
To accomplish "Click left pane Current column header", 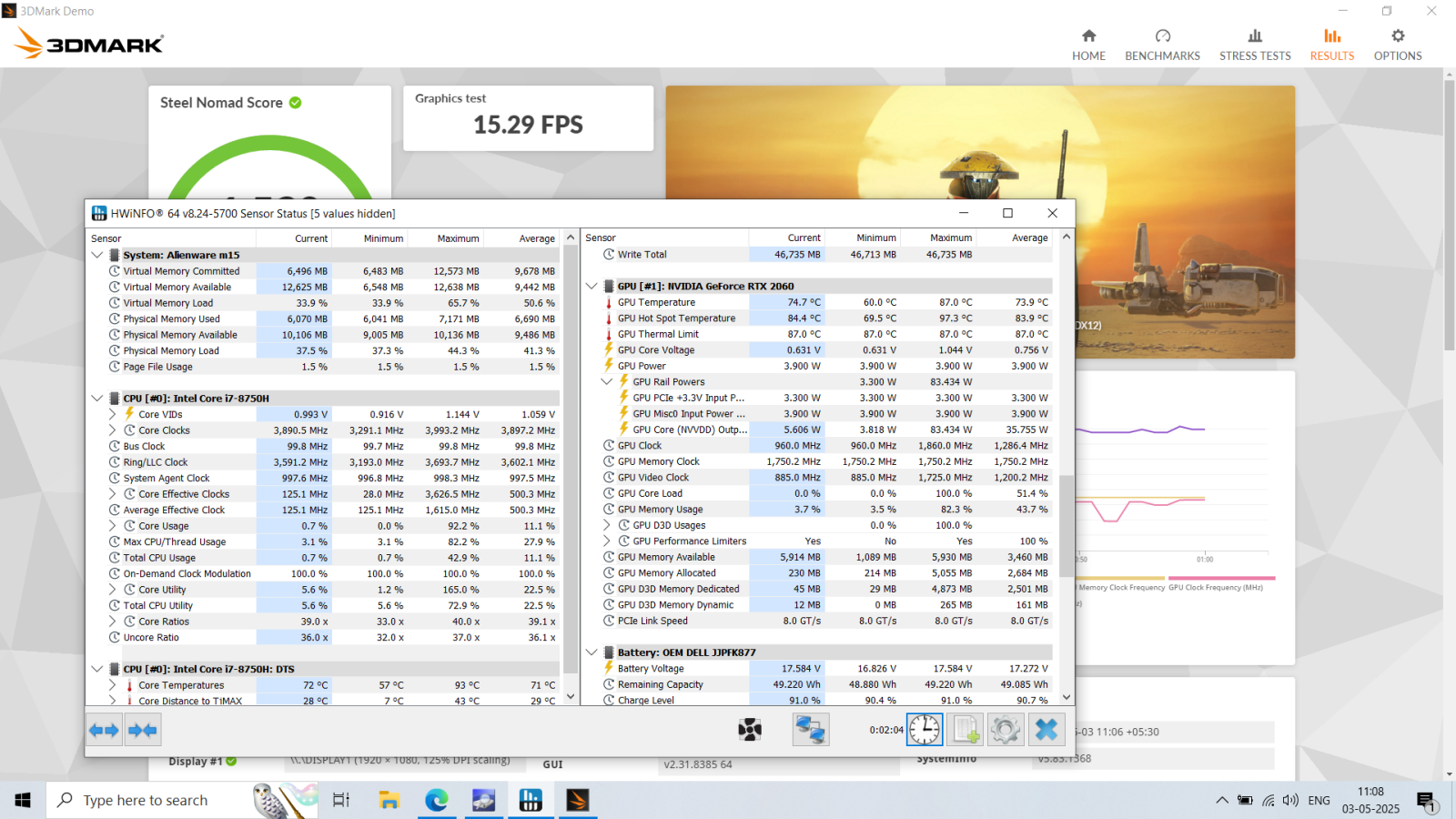I will point(294,238).
